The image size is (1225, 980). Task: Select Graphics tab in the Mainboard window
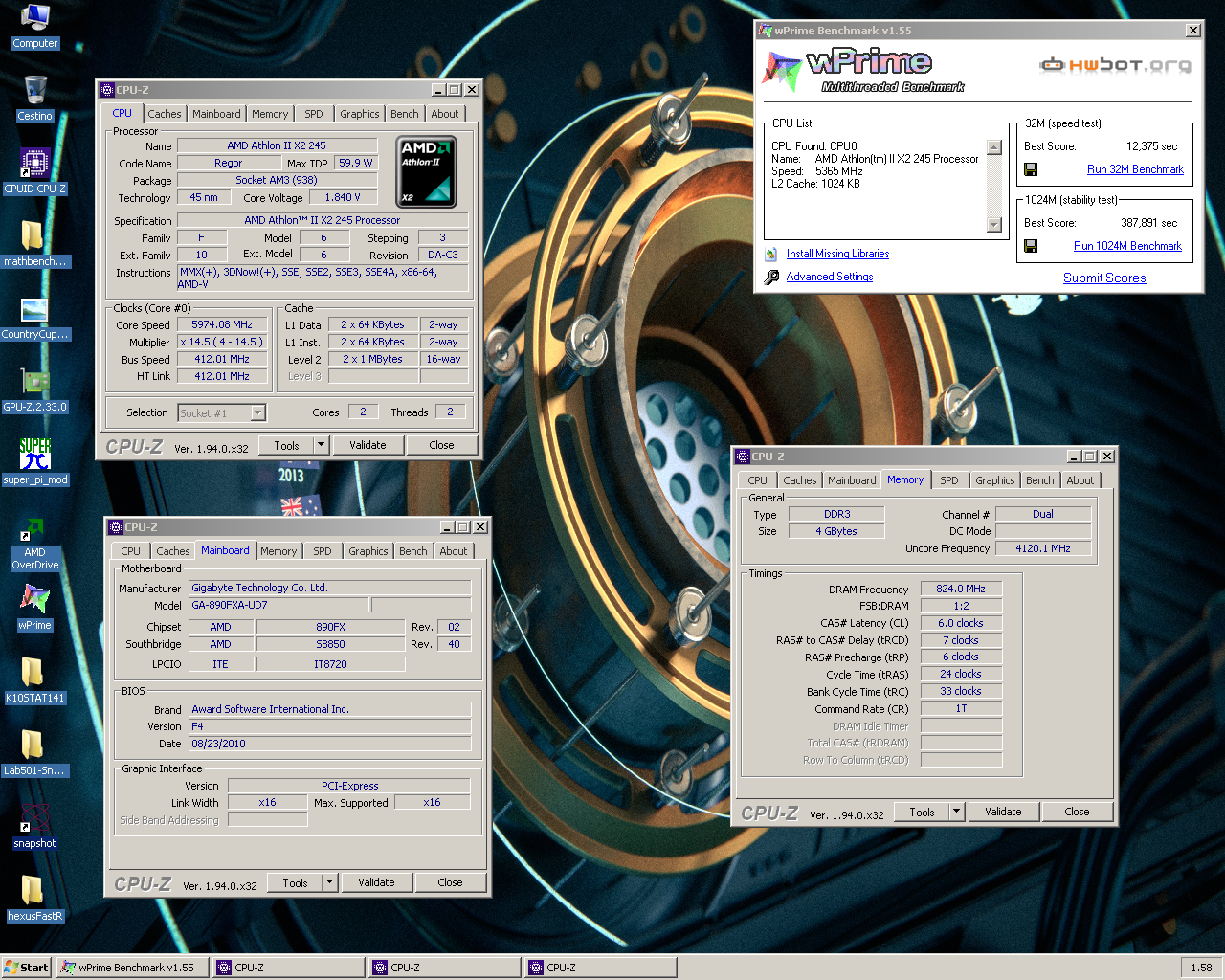368,551
